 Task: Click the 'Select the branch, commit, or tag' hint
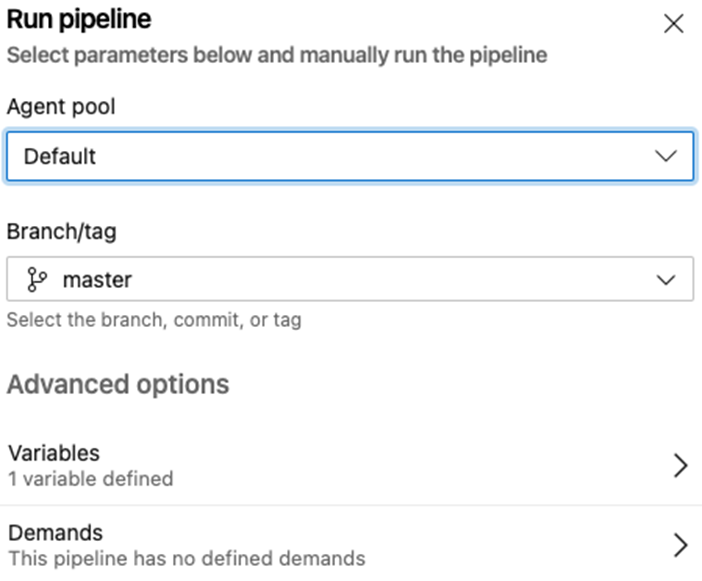[154, 320]
